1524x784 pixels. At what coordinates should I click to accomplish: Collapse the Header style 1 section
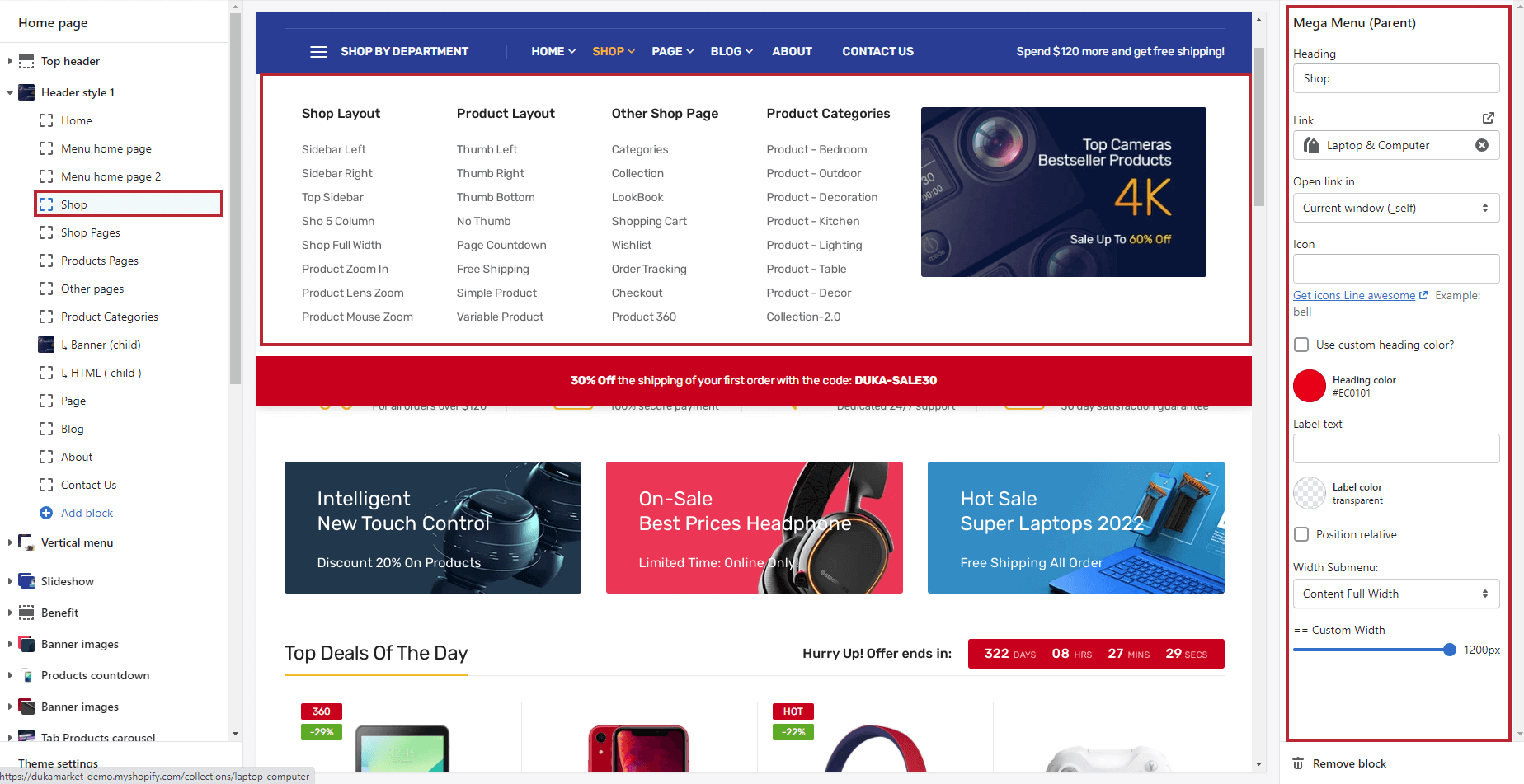pos(10,92)
